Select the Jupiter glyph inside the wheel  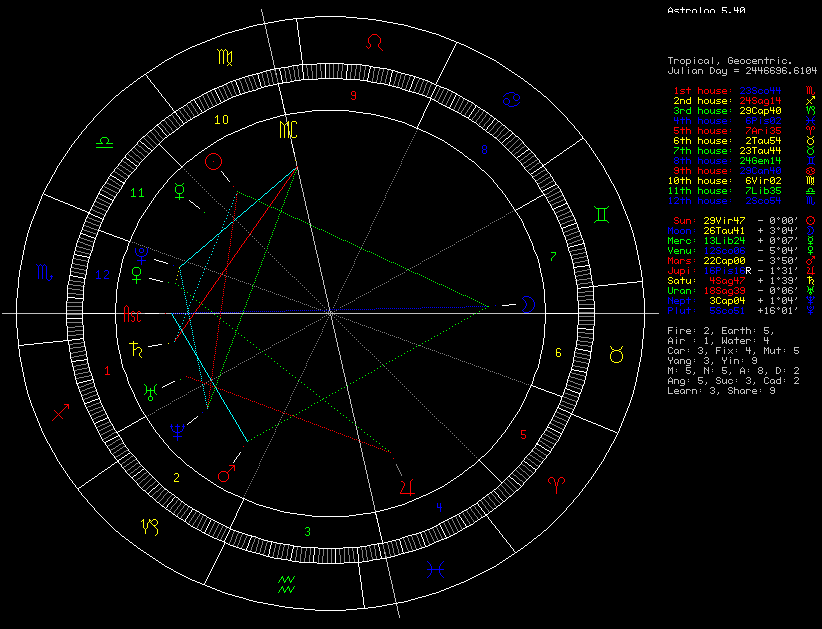pos(407,486)
